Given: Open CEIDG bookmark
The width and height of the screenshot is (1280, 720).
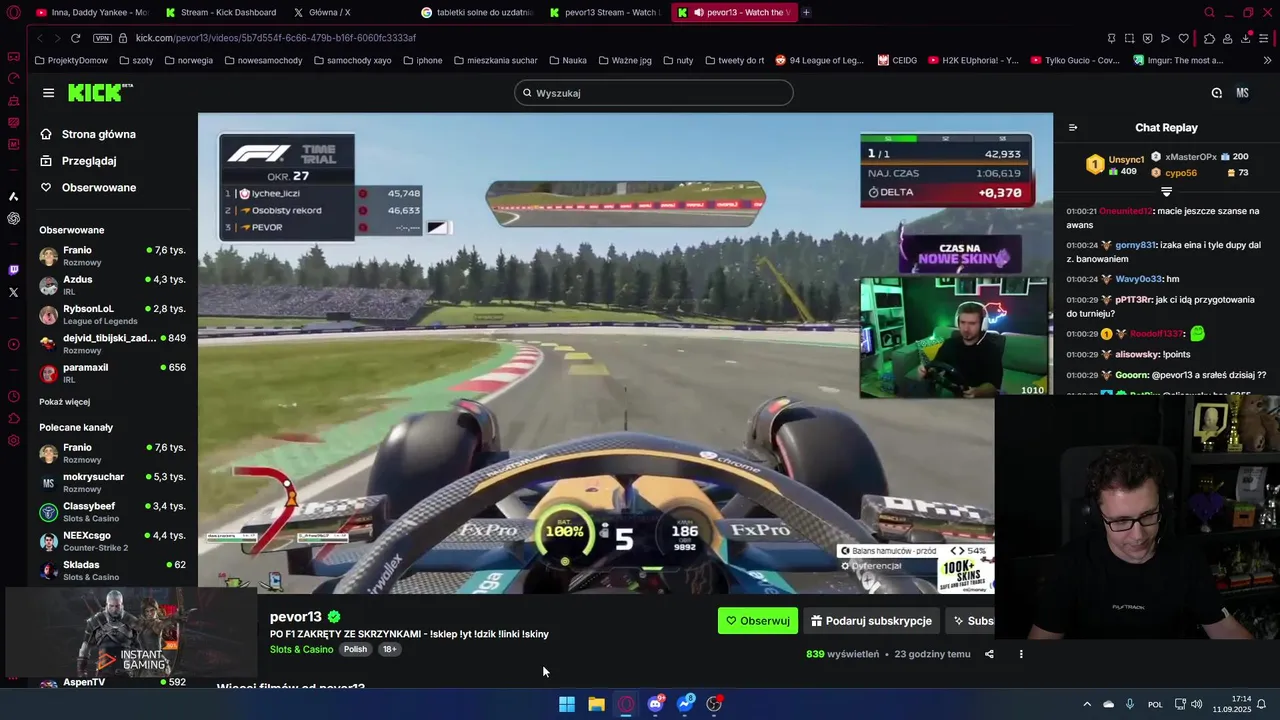Looking at the screenshot, I should (x=897, y=60).
